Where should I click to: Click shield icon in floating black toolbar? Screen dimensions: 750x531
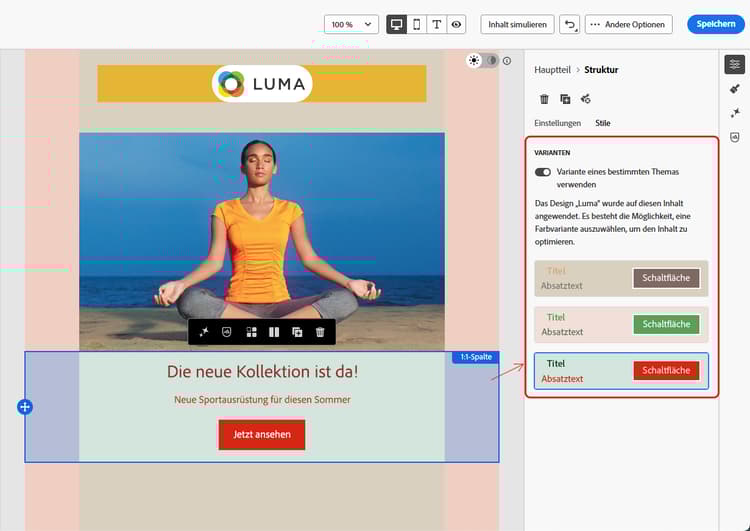tap(227, 332)
